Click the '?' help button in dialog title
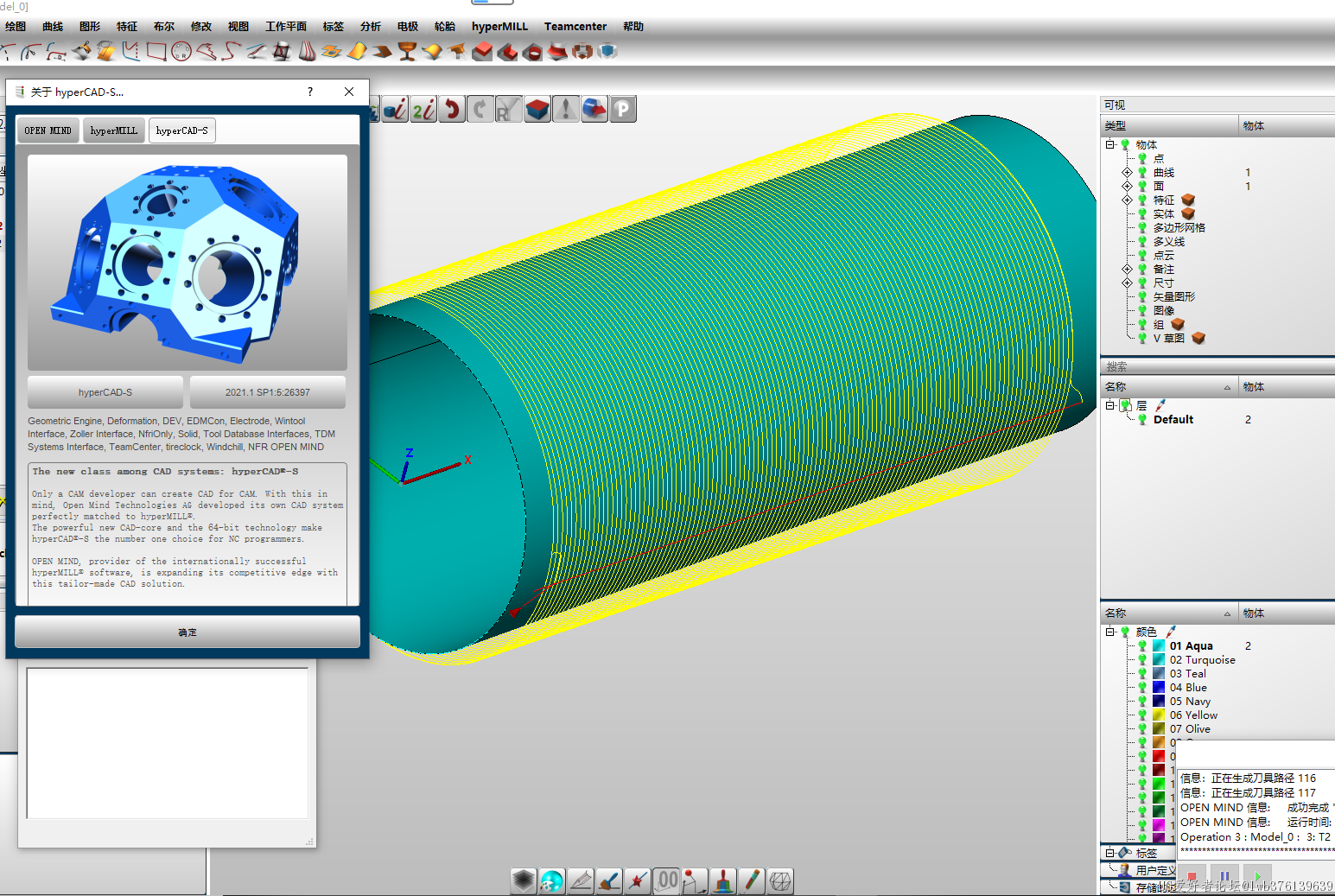Image resolution: width=1335 pixels, height=896 pixels. (x=310, y=92)
